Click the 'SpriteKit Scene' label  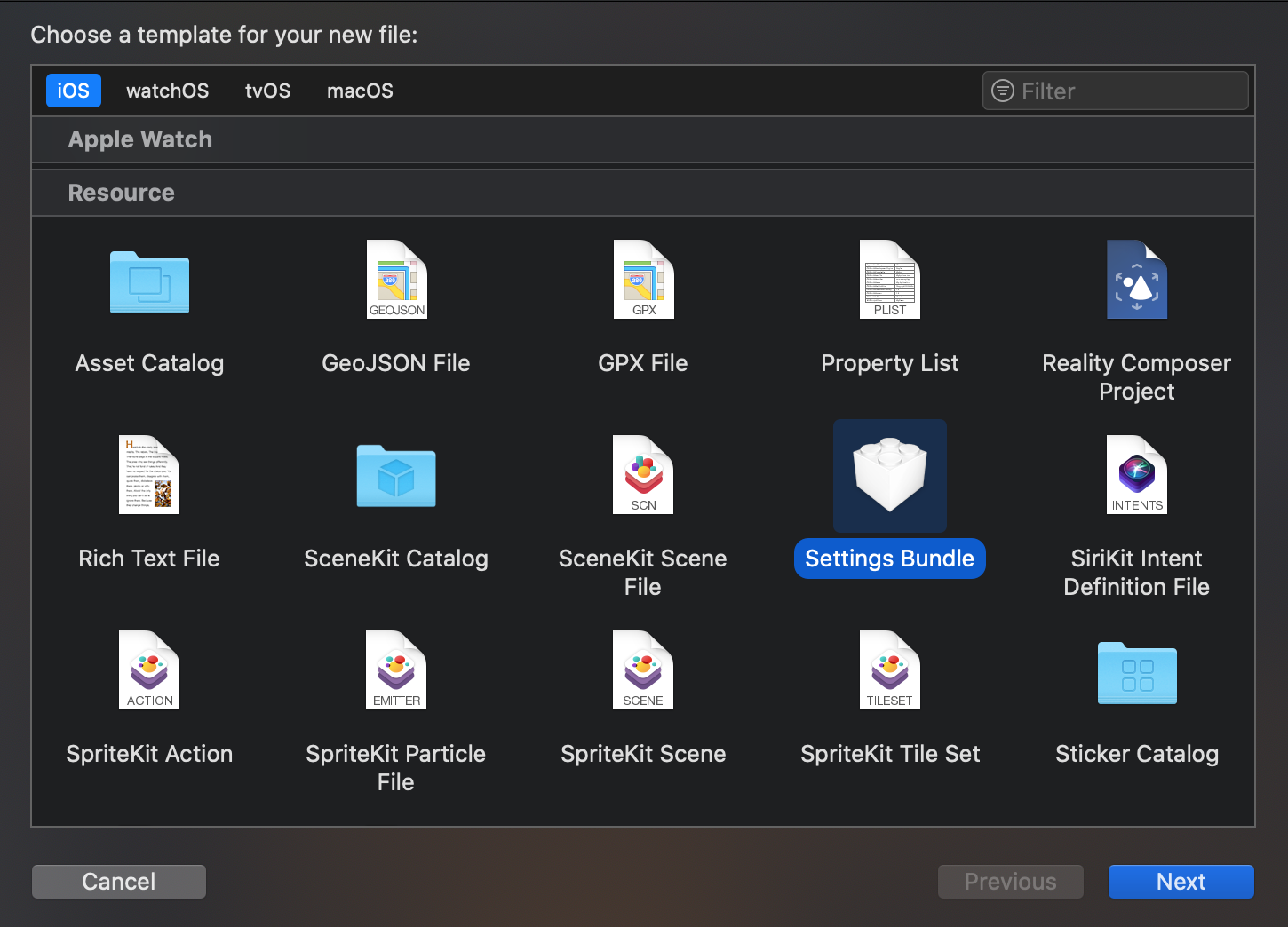click(x=643, y=754)
